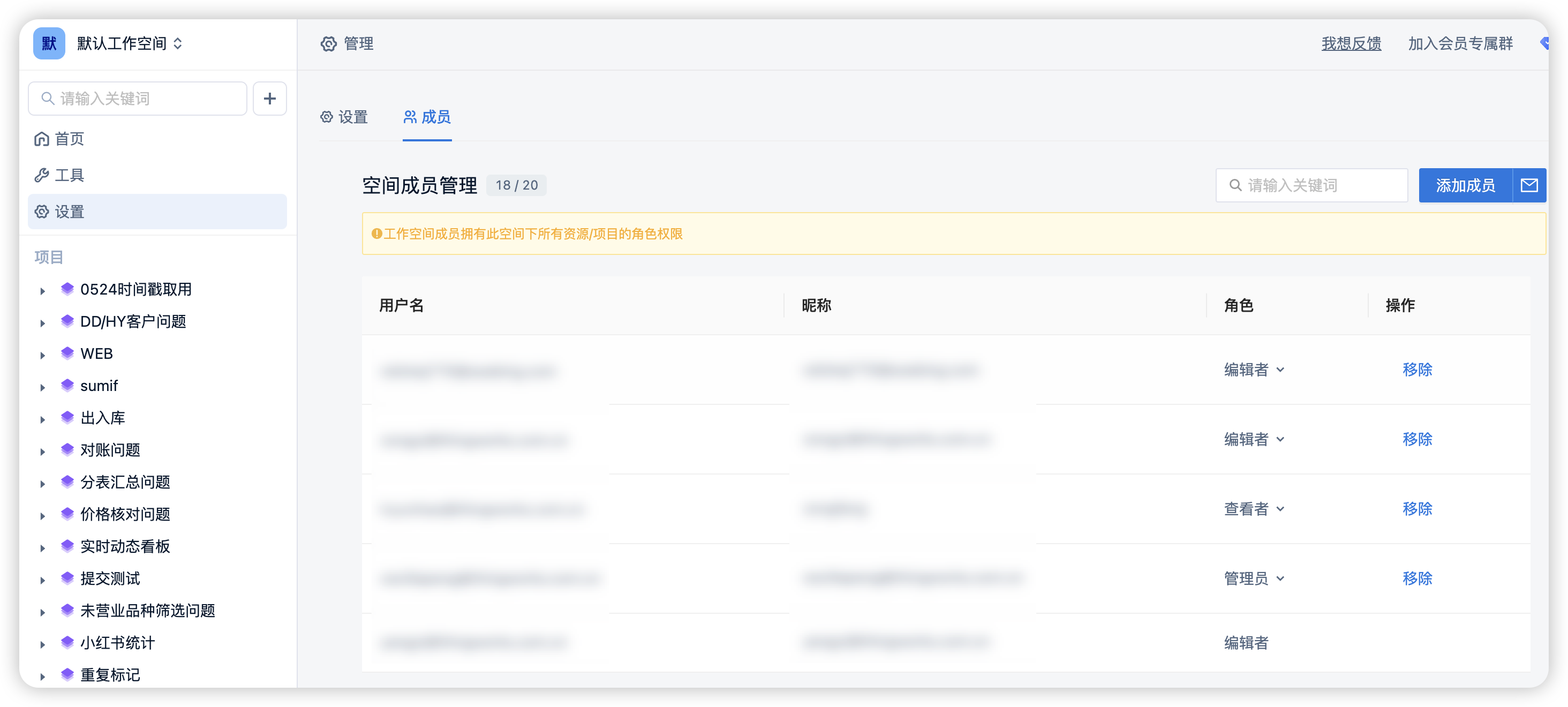Click the gear icon beside 管理 header

click(329, 44)
